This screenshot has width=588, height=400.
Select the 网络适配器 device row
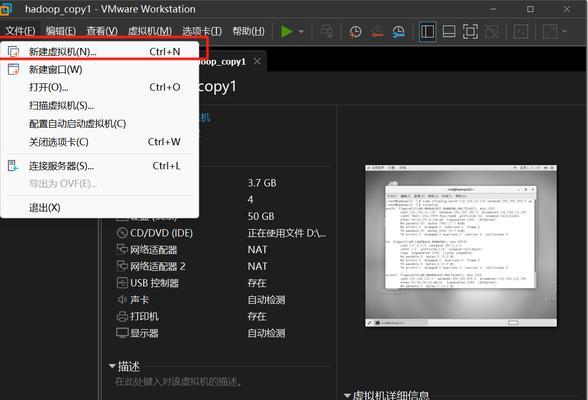point(221,250)
